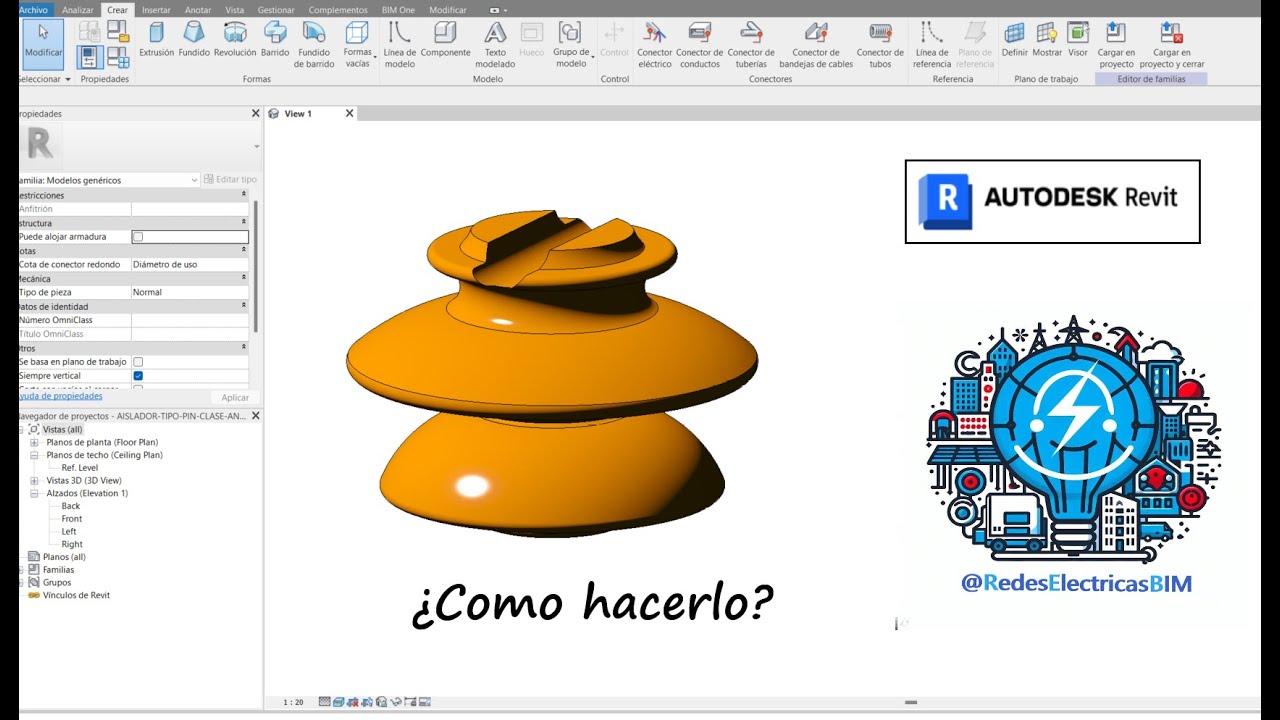Collapse the Mecánica properties section
This screenshot has width=1280, height=720.
[x=244, y=278]
